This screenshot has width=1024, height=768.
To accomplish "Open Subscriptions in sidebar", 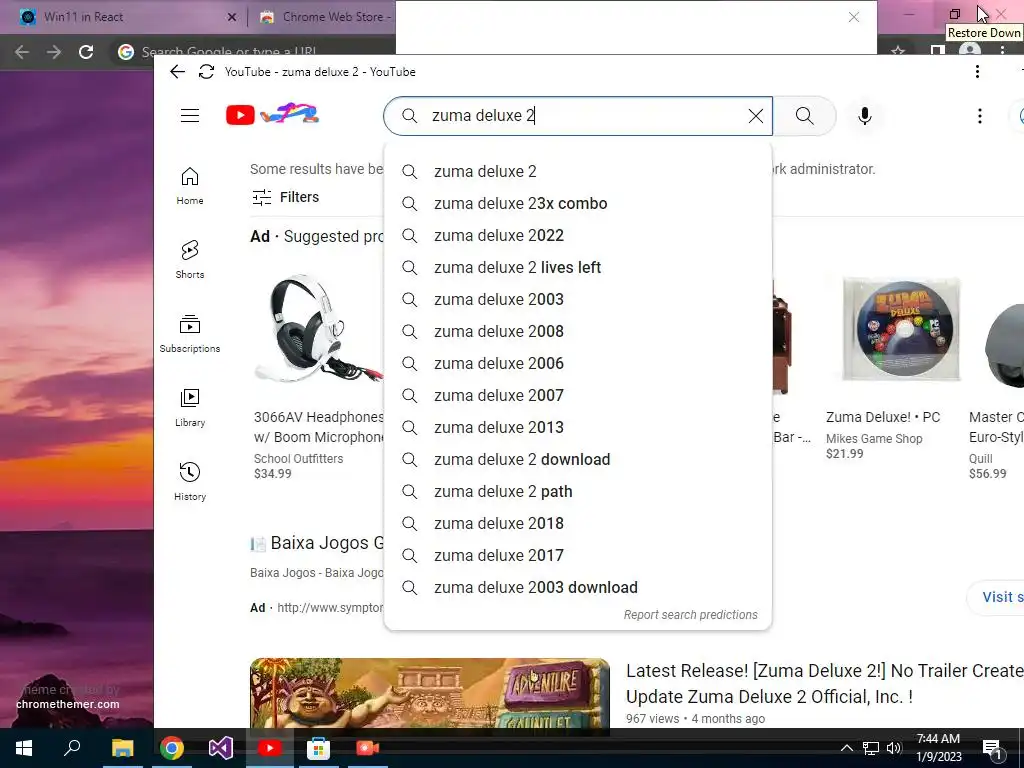I will click(x=189, y=334).
